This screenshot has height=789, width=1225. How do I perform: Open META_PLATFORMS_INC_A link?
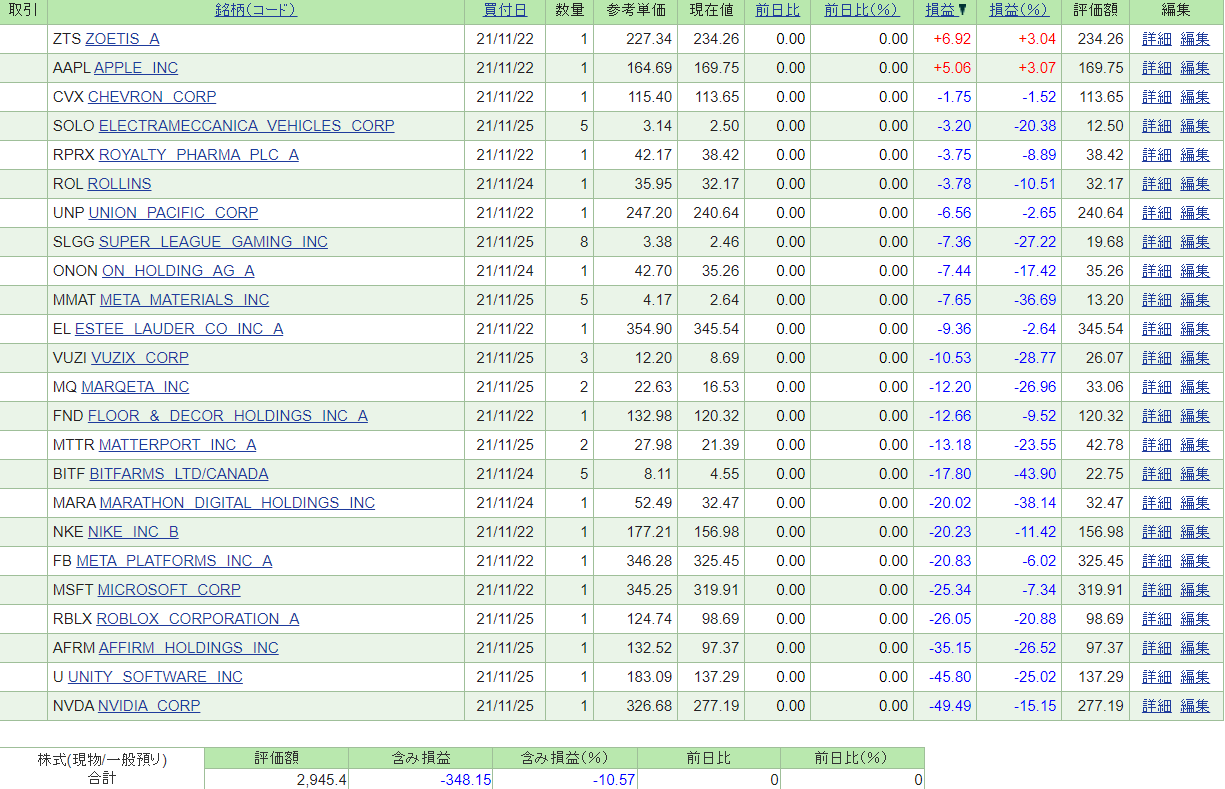point(174,561)
